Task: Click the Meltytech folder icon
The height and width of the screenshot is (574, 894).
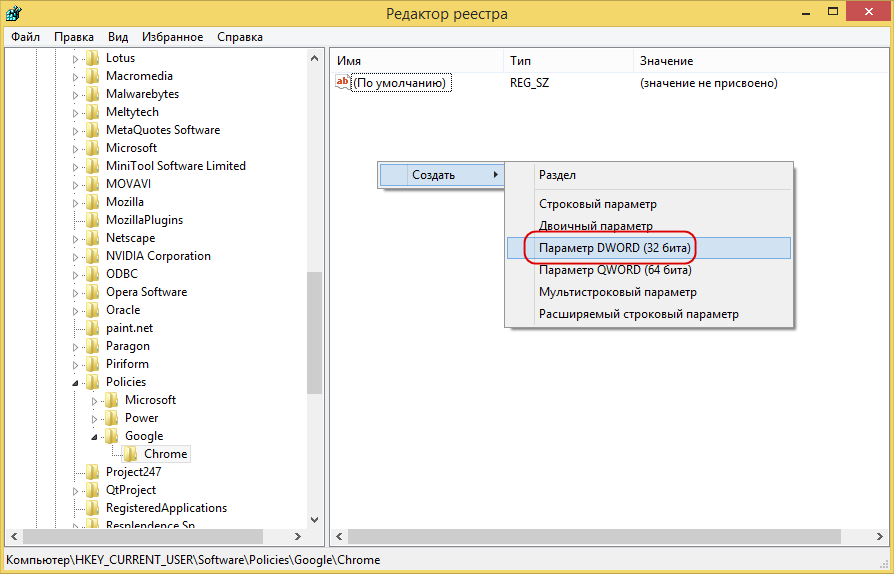Action: (x=92, y=112)
